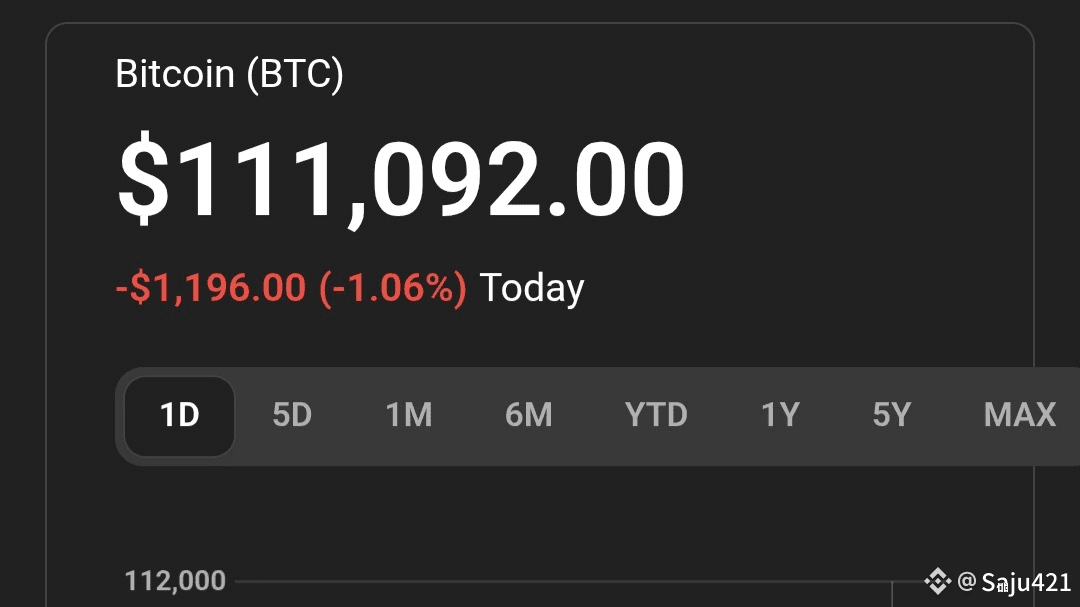Switch to the 5D chart range
Image resolution: width=1080 pixels, height=607 pixels.
292,415
